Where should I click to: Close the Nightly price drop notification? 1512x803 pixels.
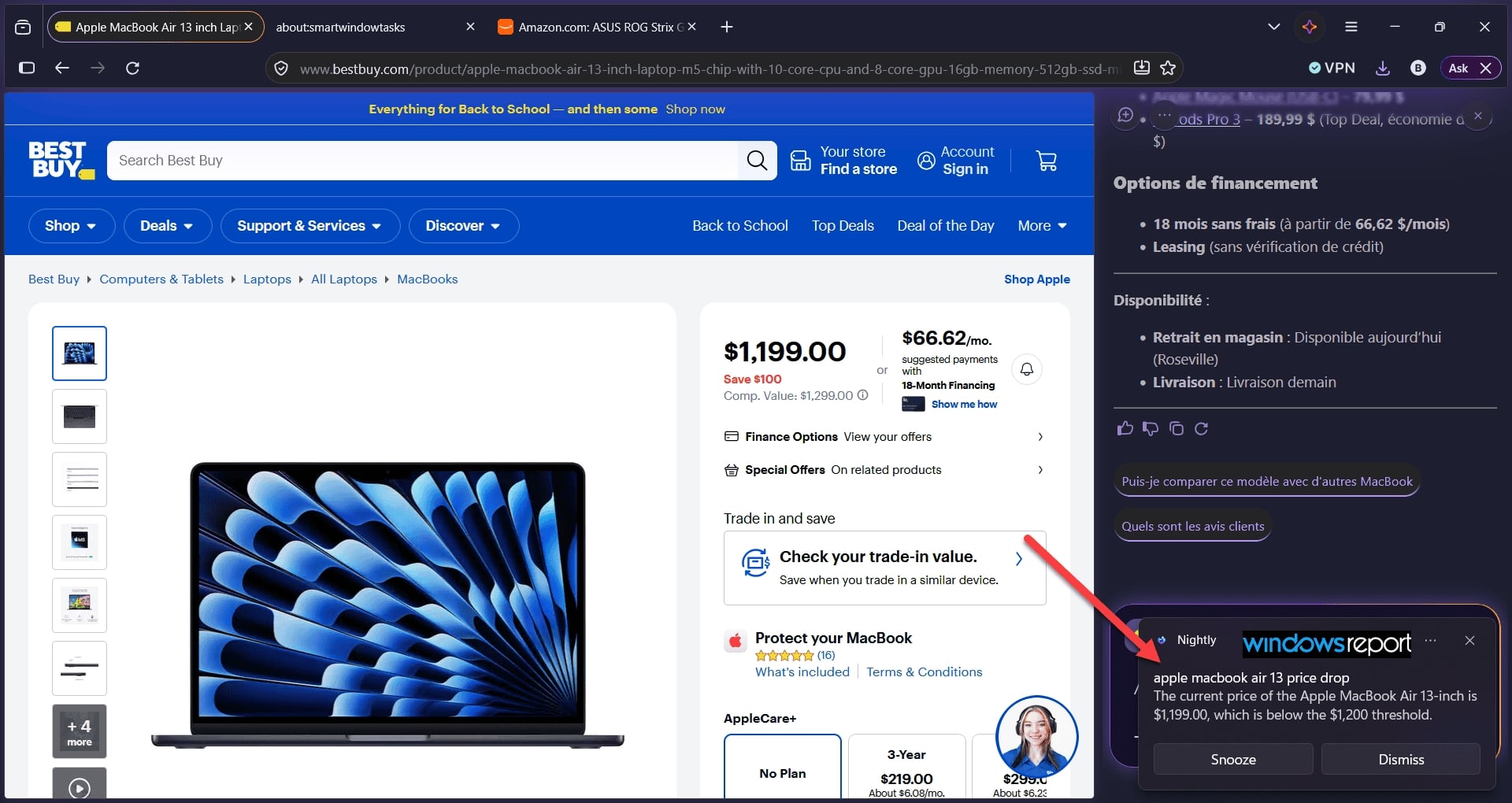tap(1469, 640)
